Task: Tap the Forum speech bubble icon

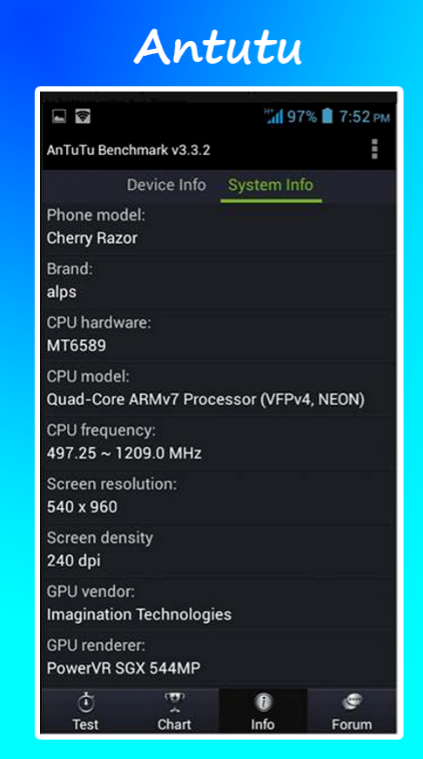Action: [352, 701]
